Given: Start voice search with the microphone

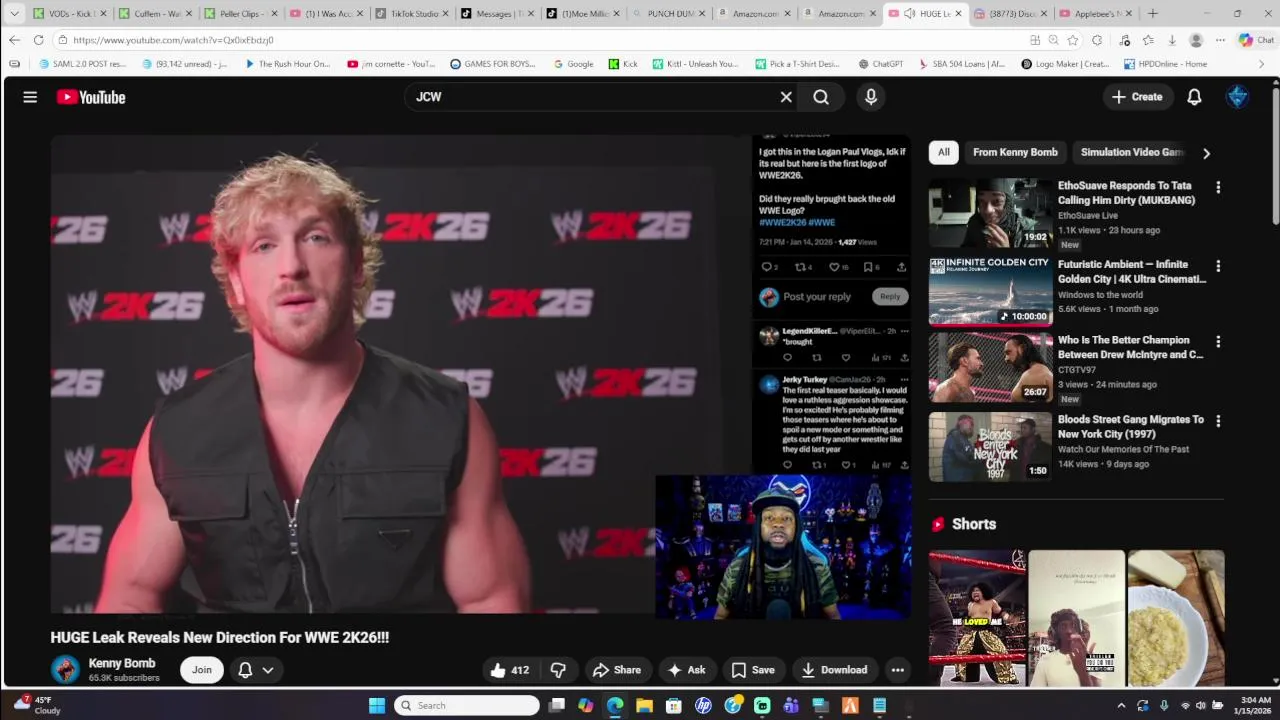Looking at the screenshot, I should [871, 97].
